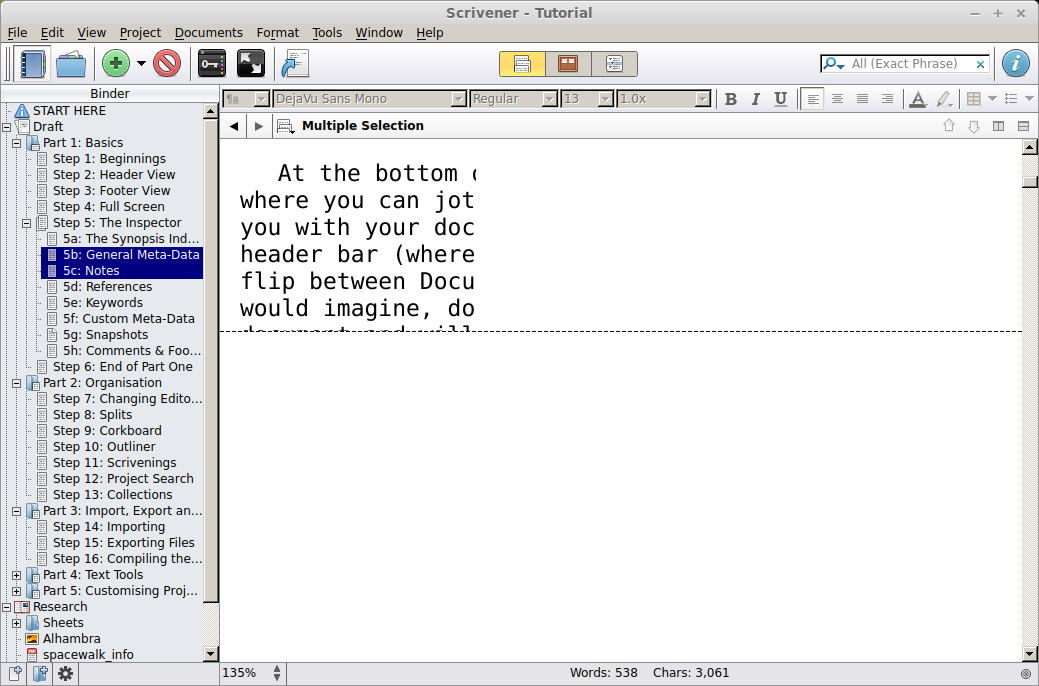The height and width of the screenshot is (686, 1039).
Task: Open the Keywords panel key icon
Action: point(212,64)
